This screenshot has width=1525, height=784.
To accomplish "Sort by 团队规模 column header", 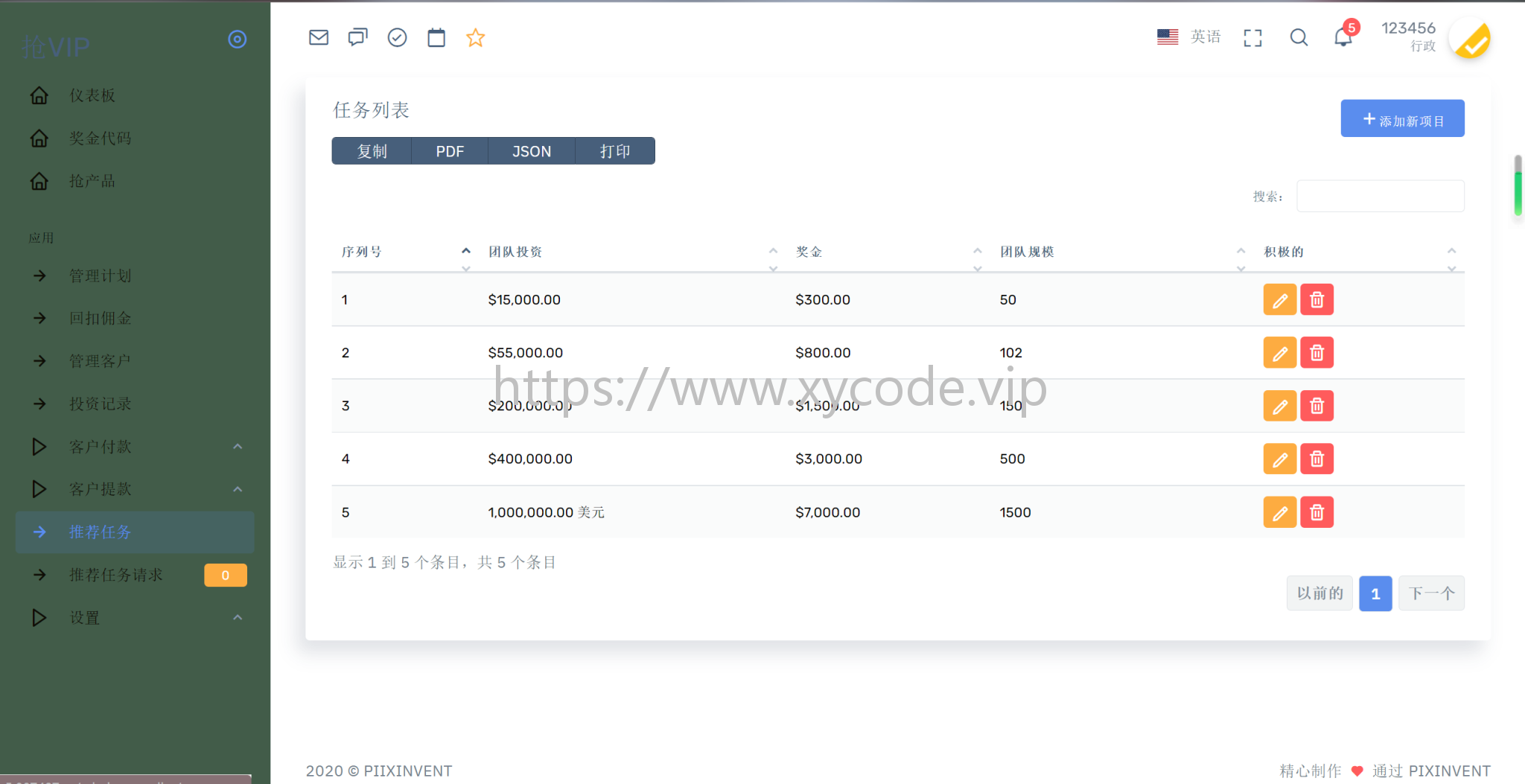I will pos(1122,252).
